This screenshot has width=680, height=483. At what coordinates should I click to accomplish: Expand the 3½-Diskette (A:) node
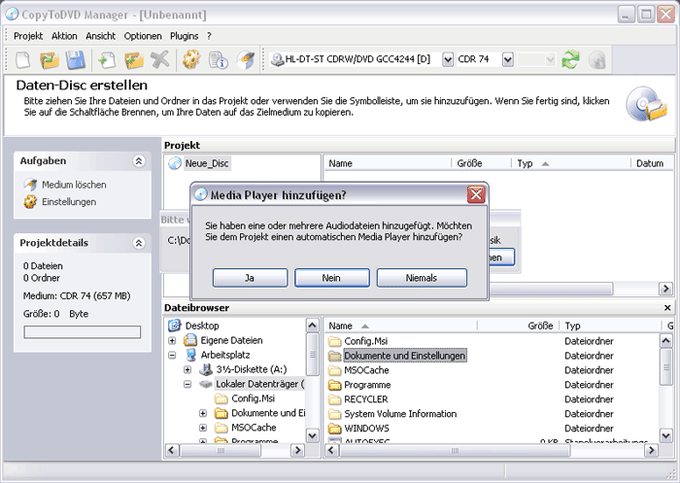[x=187, y=370]
